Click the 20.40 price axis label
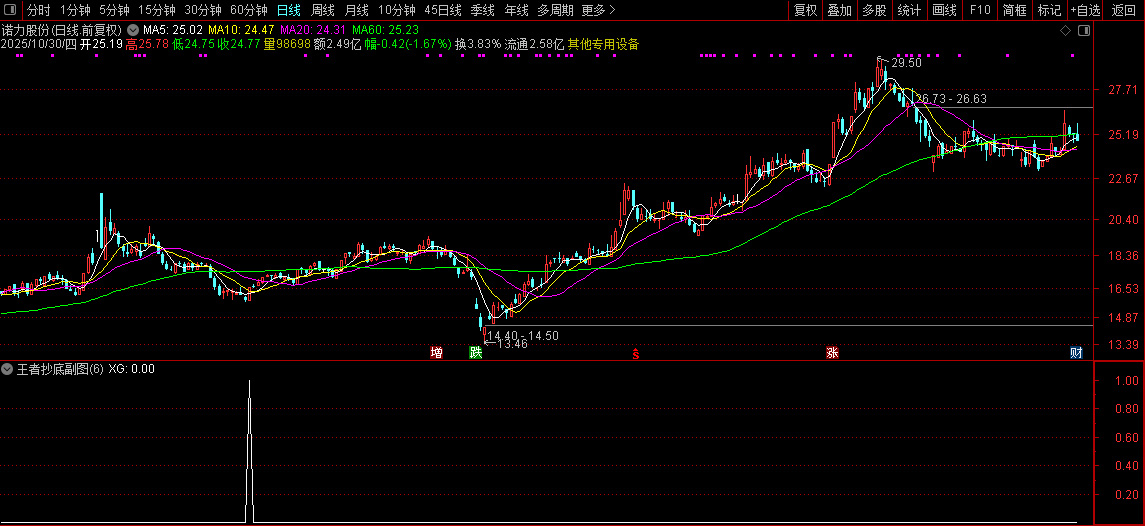This screenshot has width=1145, height=526. tap(1122, 219)
